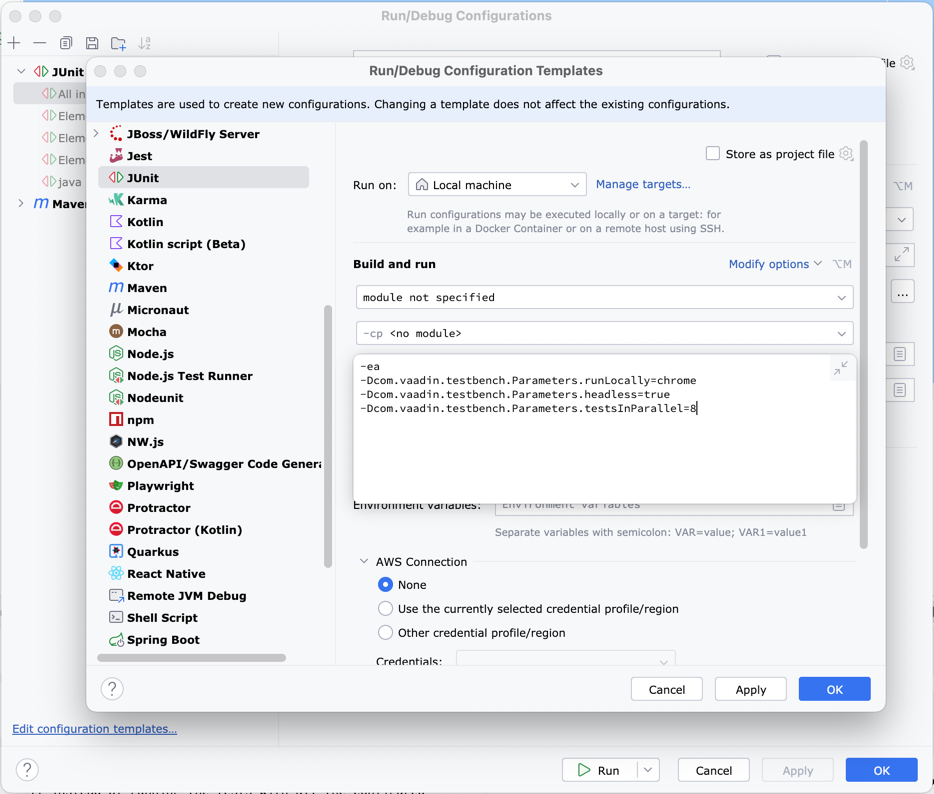Expand the Modify options menu
The width and height of the screenshot is (934, 794).
point(775,264)
